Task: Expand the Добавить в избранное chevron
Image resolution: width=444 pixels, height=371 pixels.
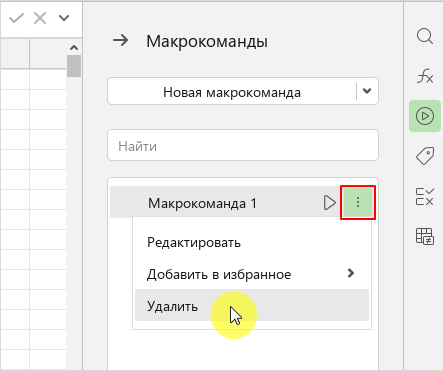Action: (x=350, y=273)
